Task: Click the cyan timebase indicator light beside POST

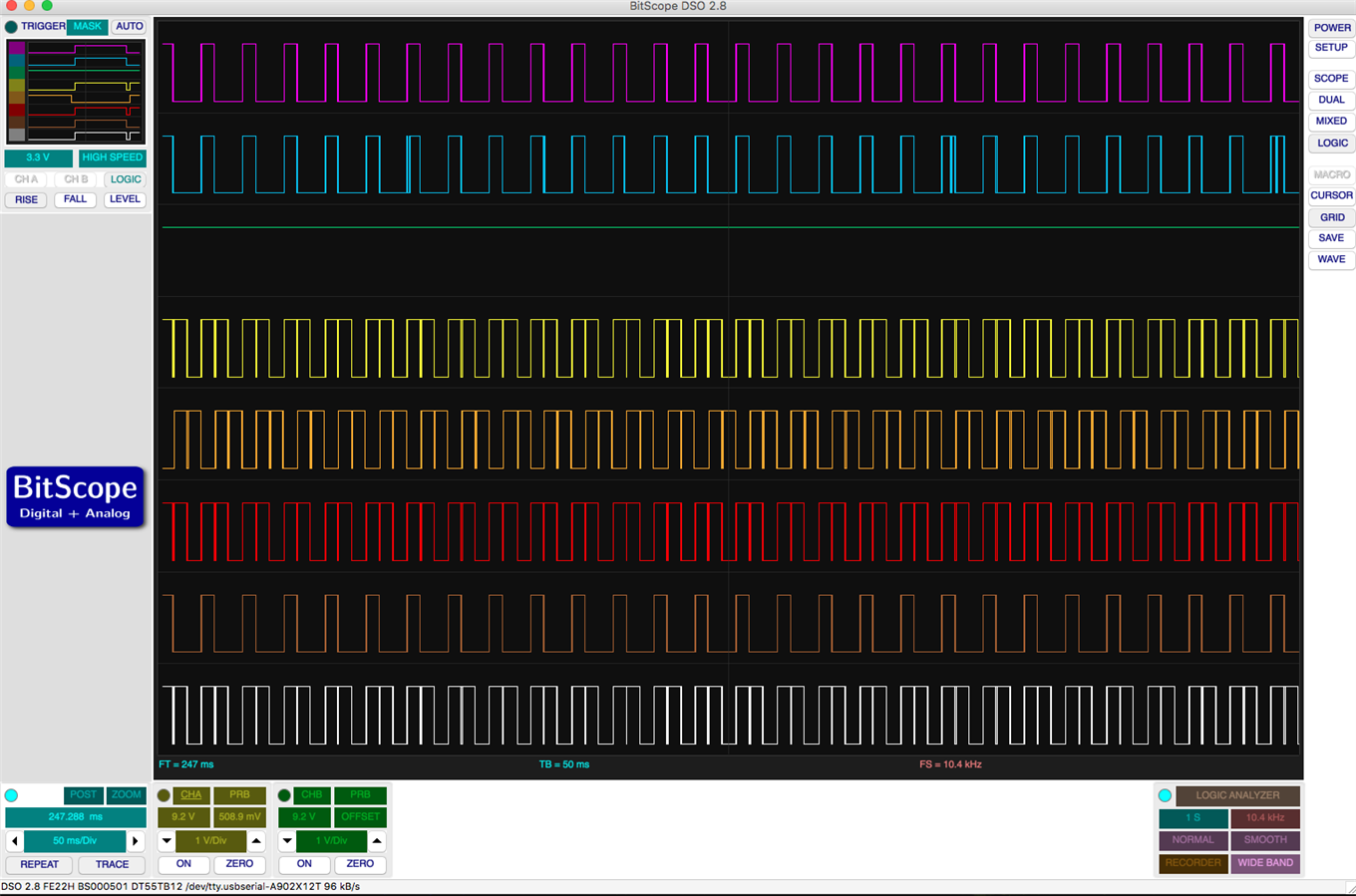Action: click(12, 795)
